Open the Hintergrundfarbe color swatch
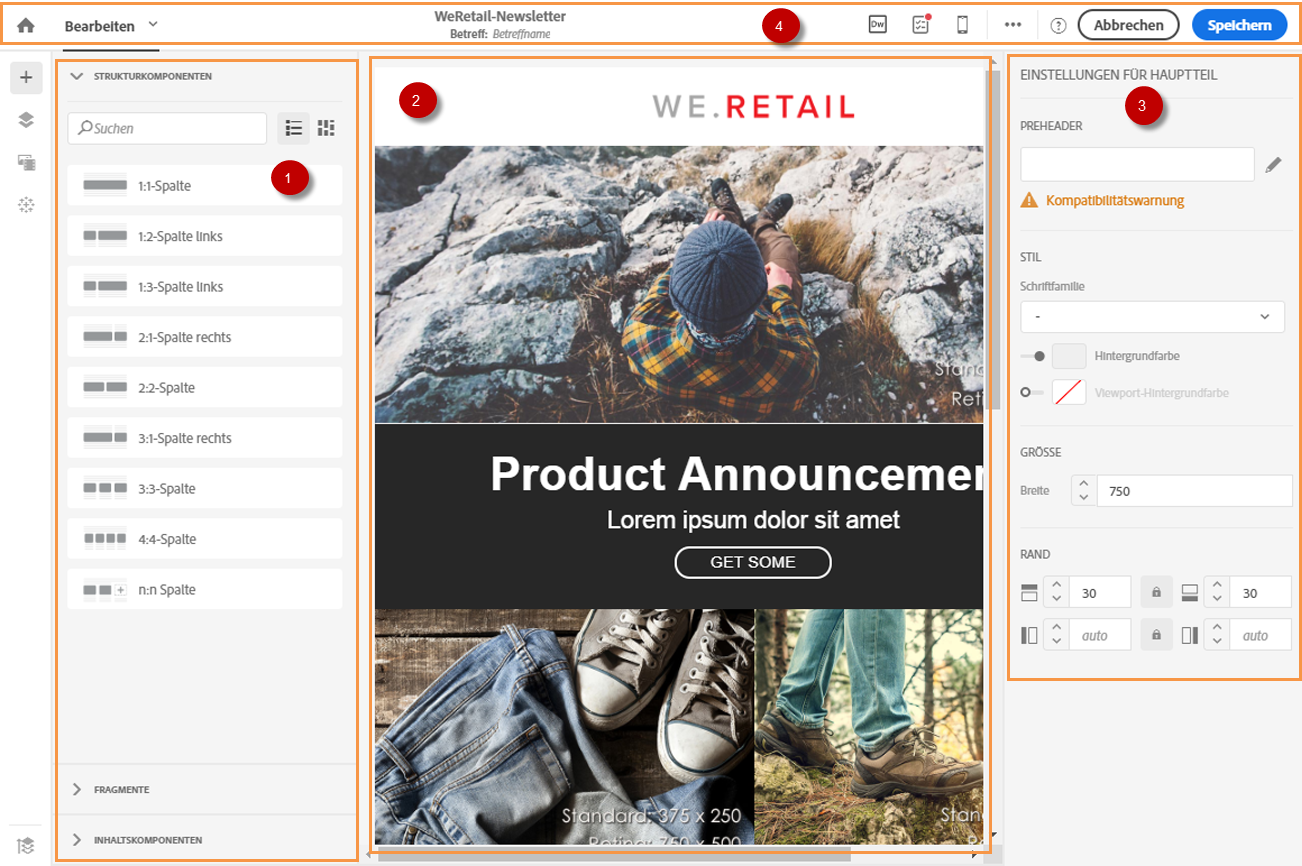Viewport: 1302px width, 866px height. click(x=1069, y=356)
